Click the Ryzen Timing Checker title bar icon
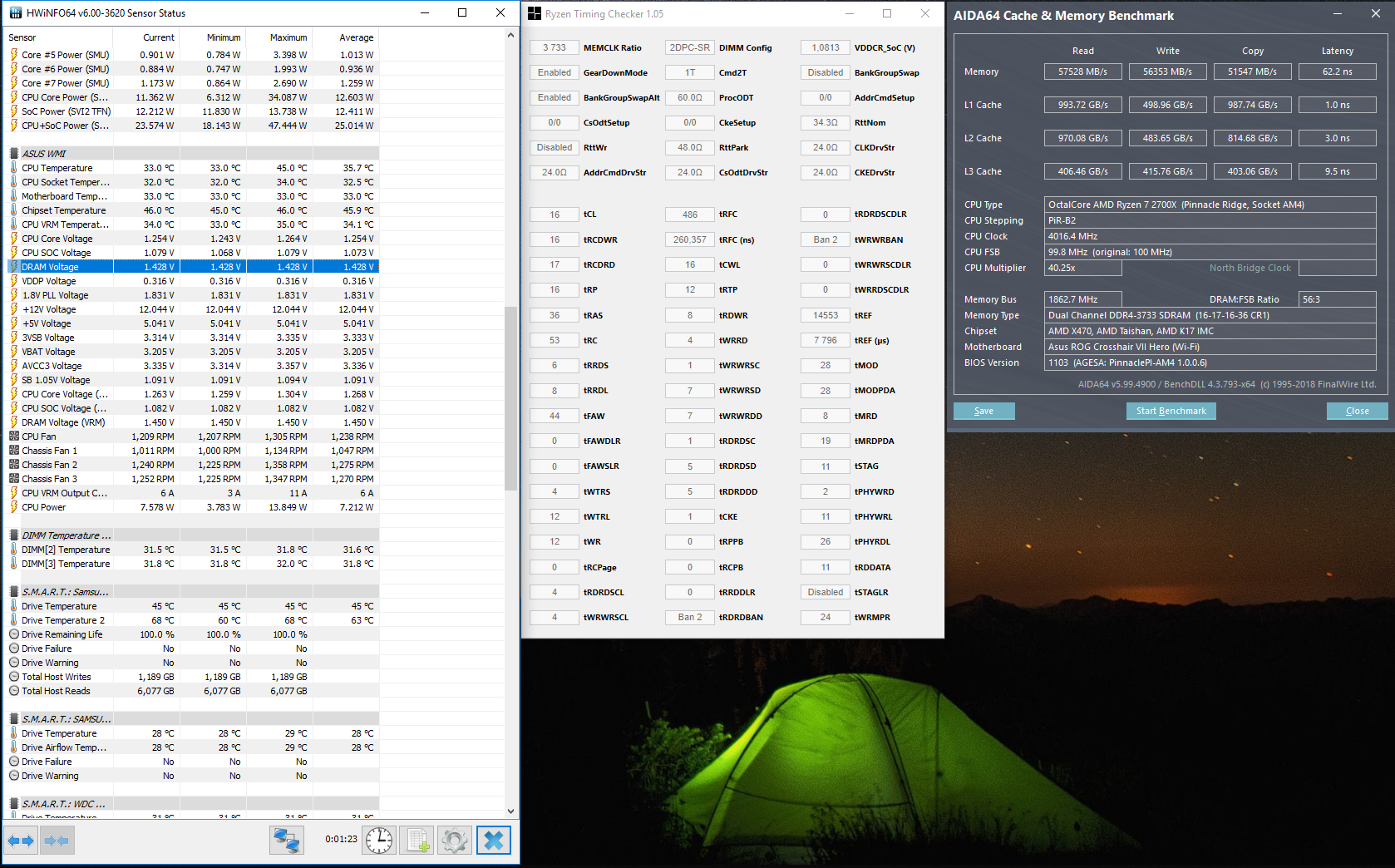The width and height of the screenshot is (1395, 868). click(x=535, y=13)
